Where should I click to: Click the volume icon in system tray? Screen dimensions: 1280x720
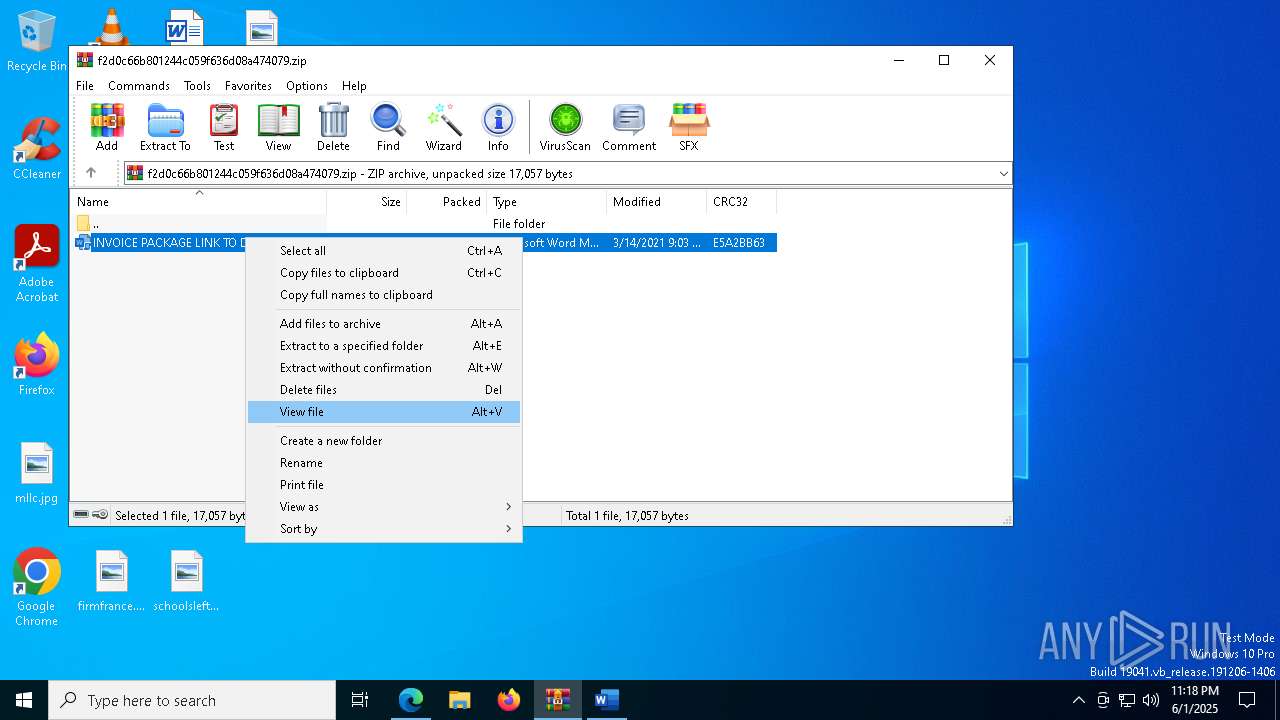pyautogui.click(x=1151, y=700)
